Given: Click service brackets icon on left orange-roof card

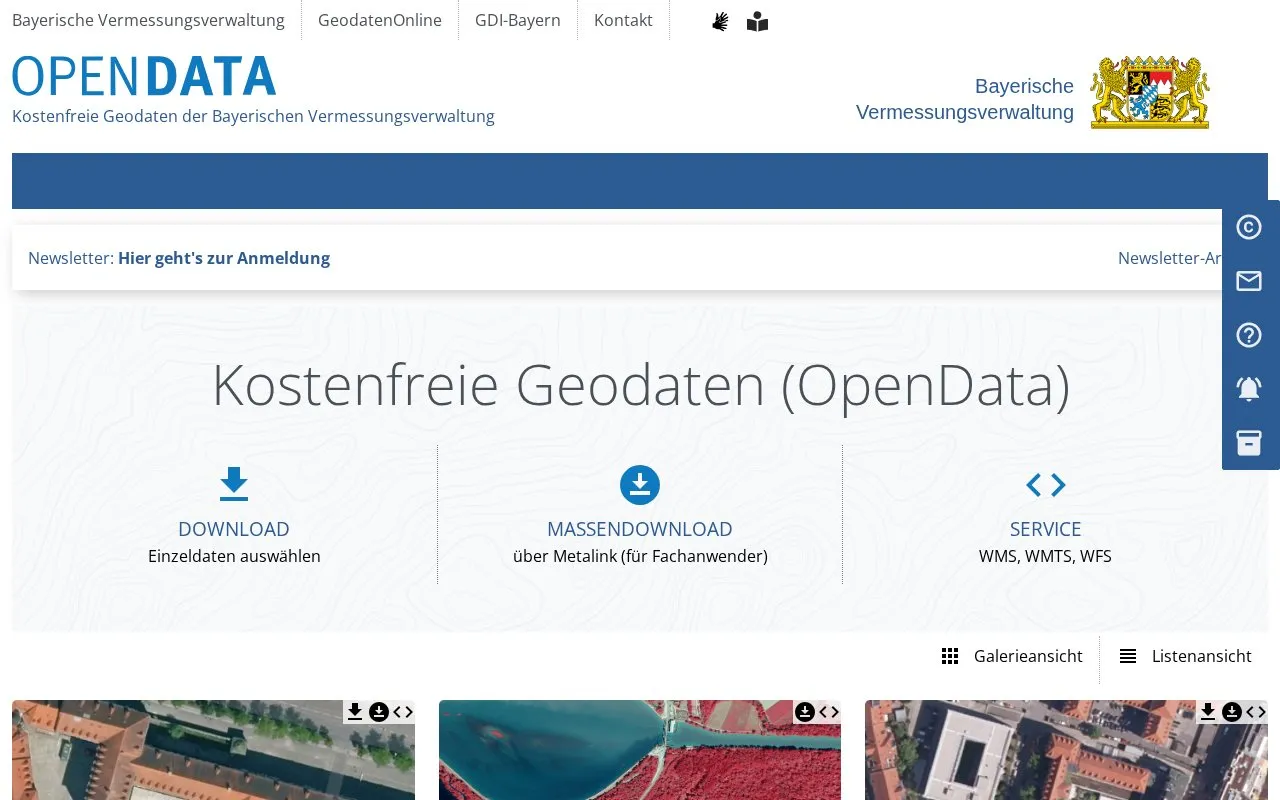Looking at the screenshot, I should click(x=403, y=712).
